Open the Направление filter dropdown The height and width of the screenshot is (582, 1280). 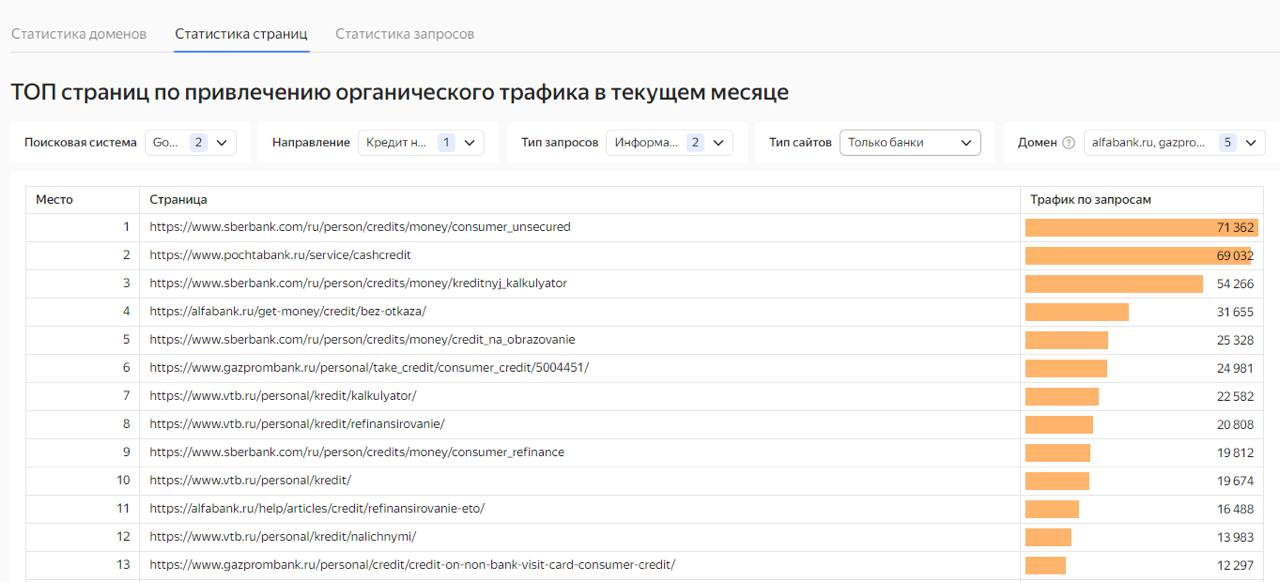pyautogui.click(x=421, y=143)
